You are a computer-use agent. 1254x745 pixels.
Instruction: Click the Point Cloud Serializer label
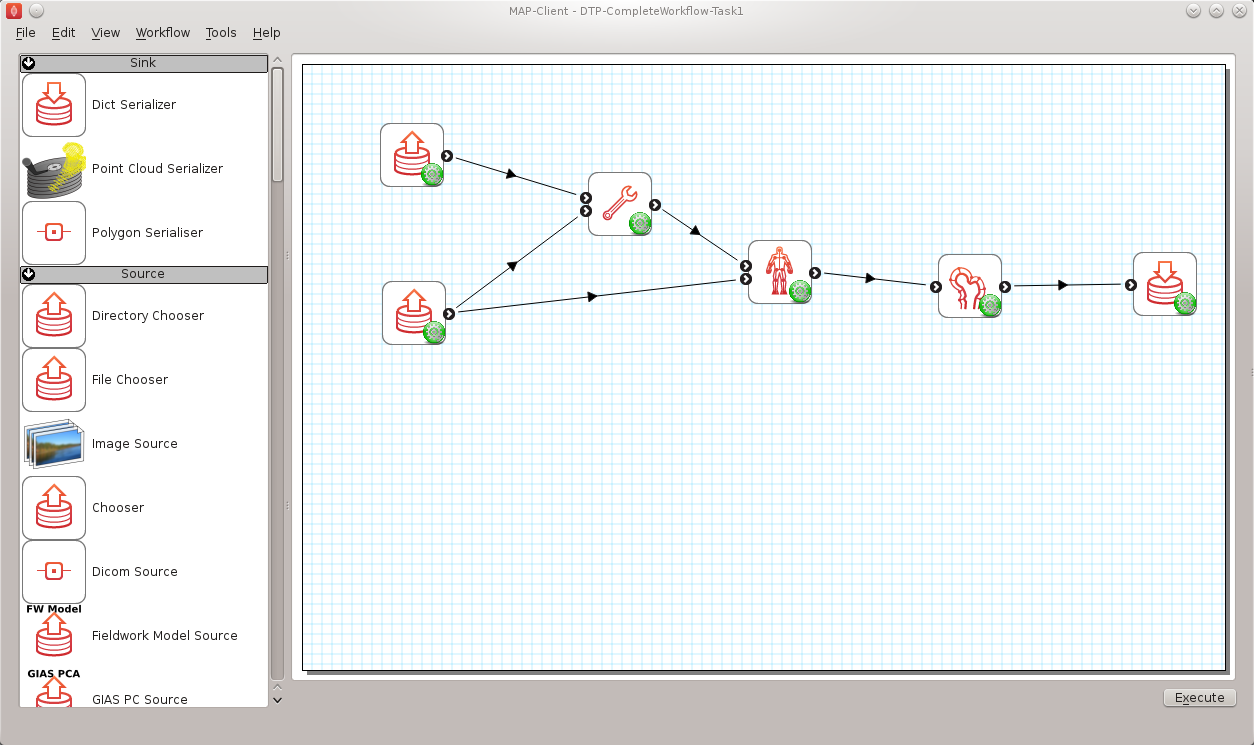coord(158,169)
